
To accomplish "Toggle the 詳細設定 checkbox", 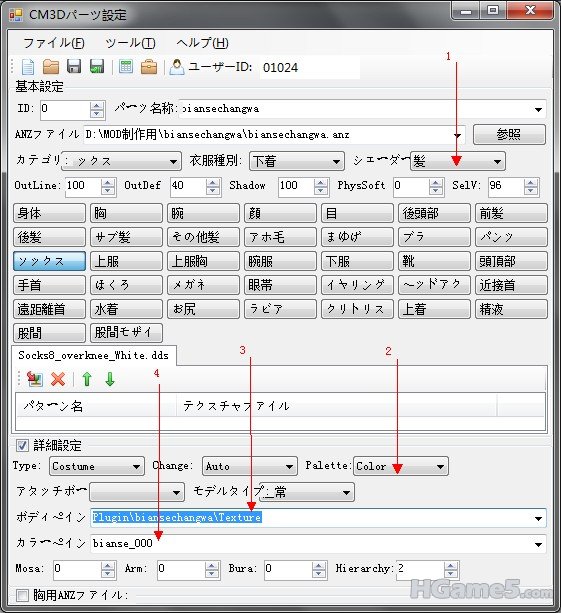I will [x=22, y=445].
